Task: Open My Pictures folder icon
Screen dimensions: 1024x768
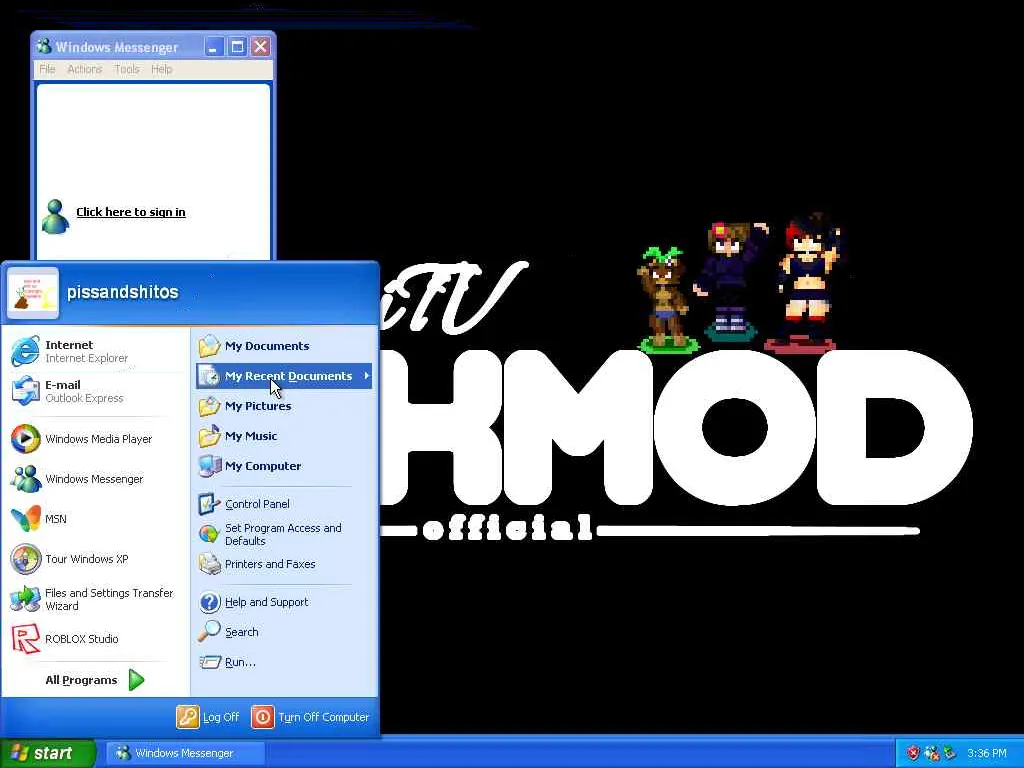Action: click(210, 406)
